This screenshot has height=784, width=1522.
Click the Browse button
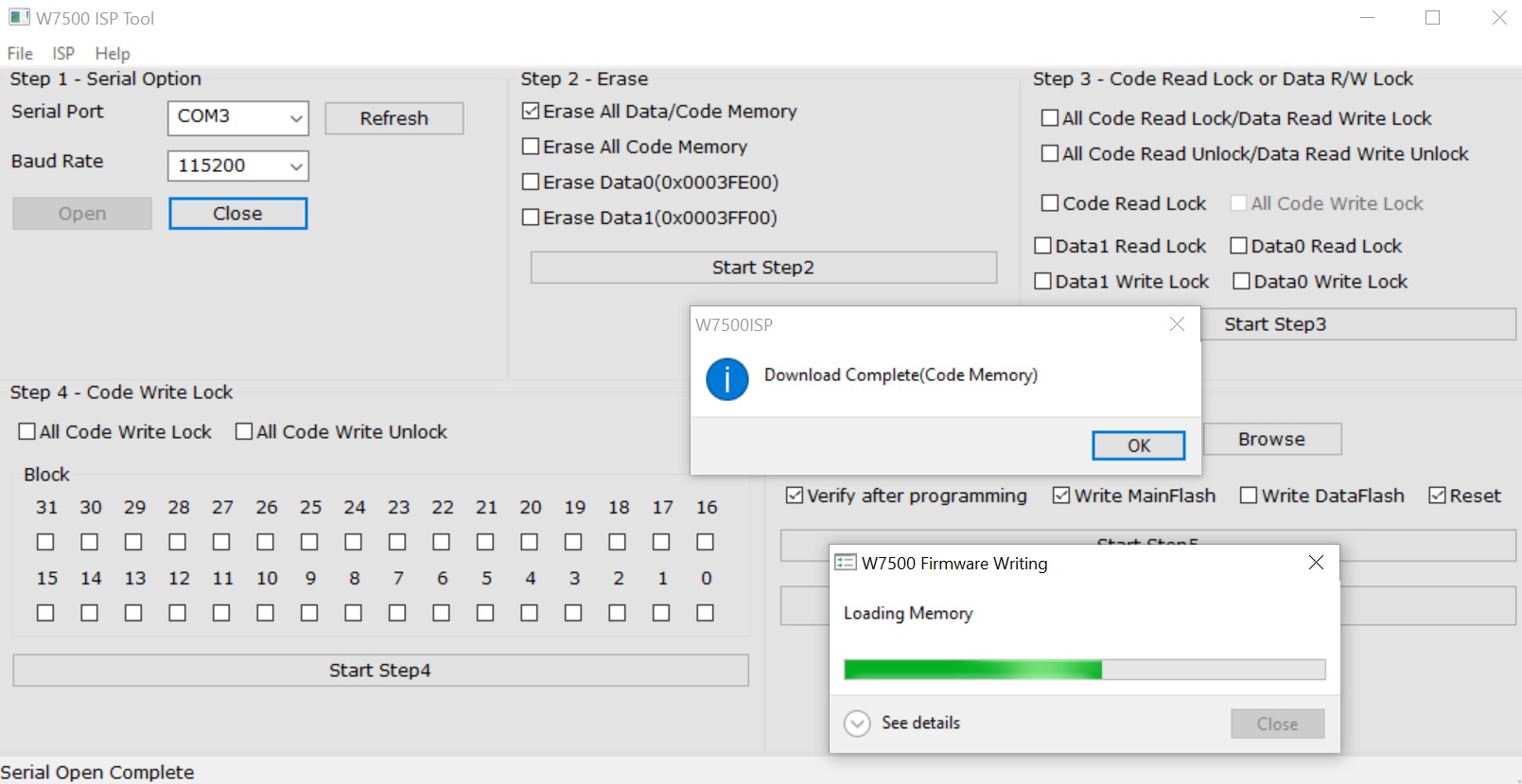tap(1272, 440)
